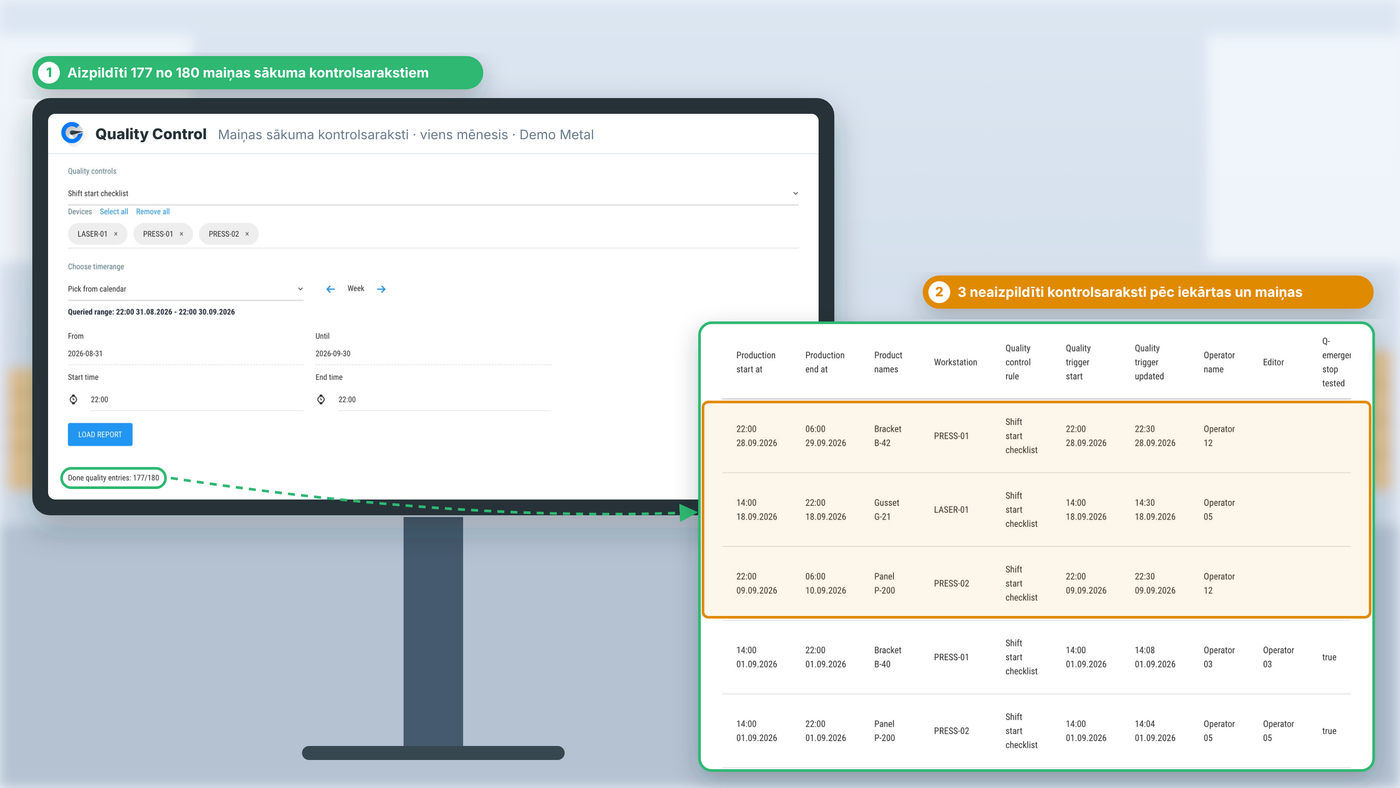Remove the PRESS-02 device chip
The image size is (1400, 788).
[247, 234]
